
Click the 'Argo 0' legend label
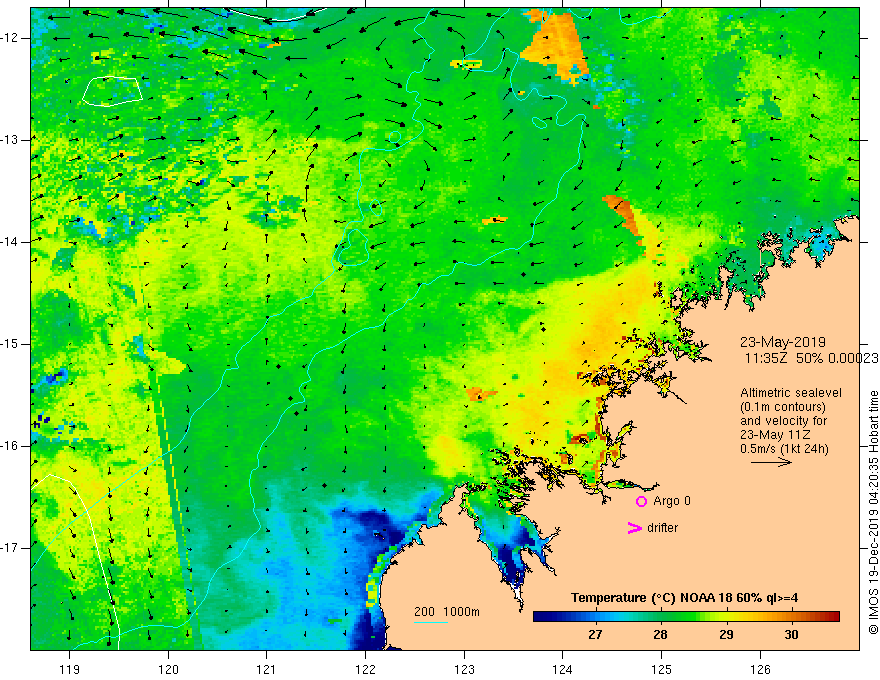672,501
